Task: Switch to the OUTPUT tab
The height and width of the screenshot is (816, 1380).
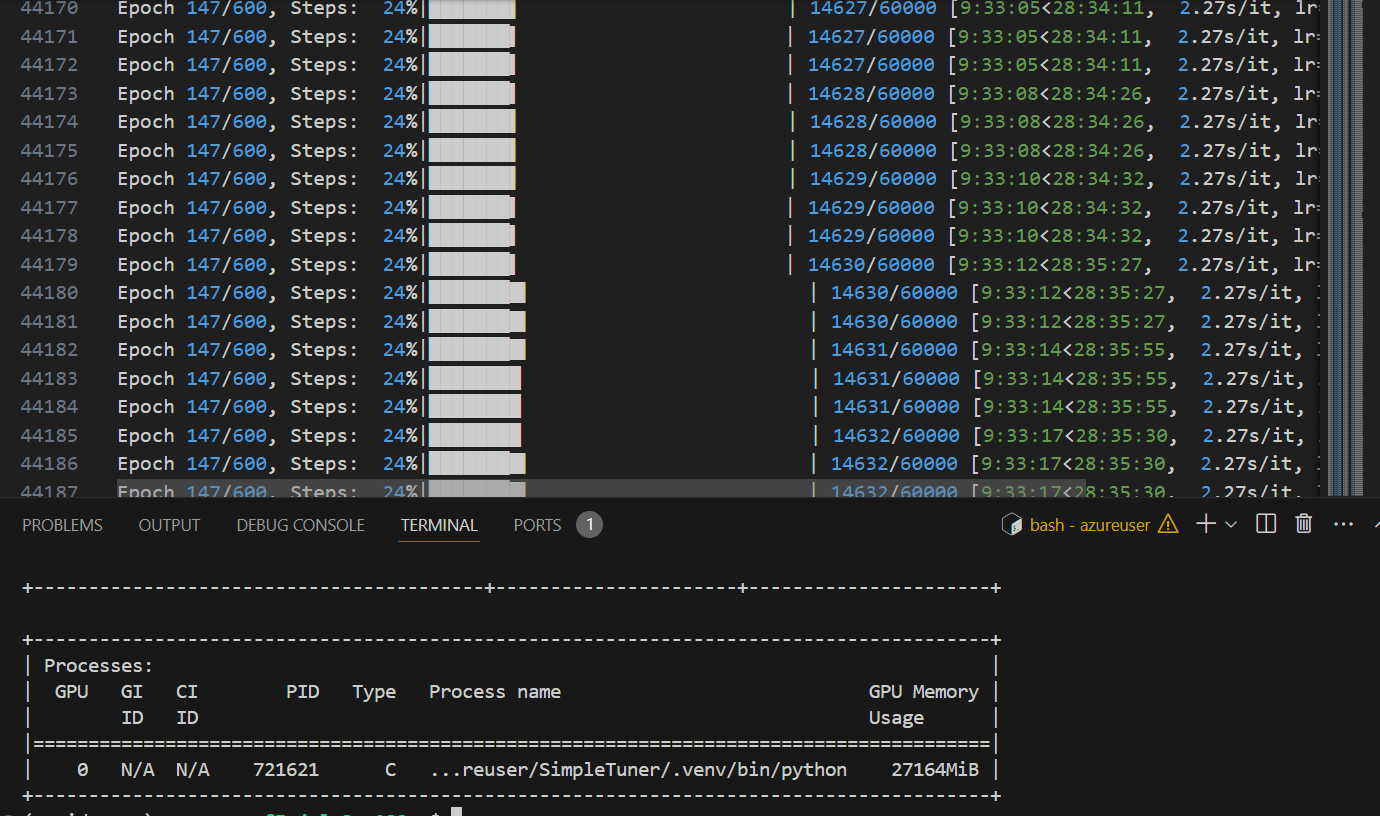Action: tap(168, 524)
